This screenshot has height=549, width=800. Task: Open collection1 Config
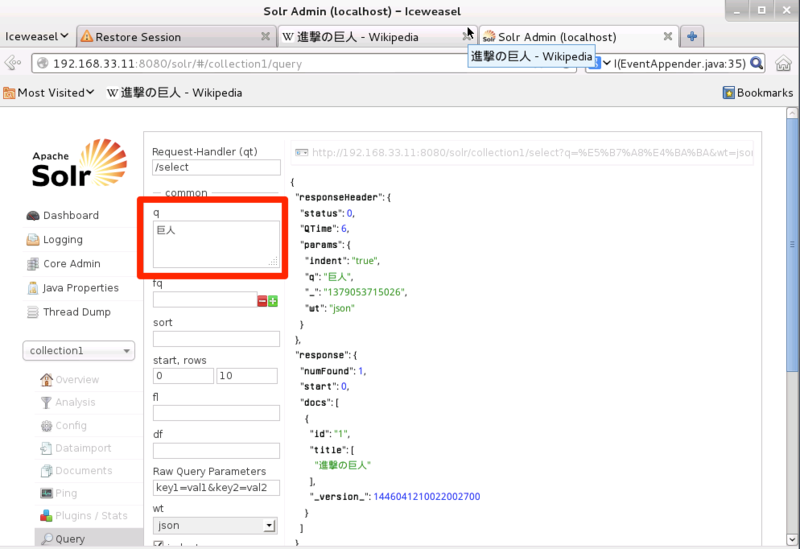pyautogui.click(x=71, y=425)
